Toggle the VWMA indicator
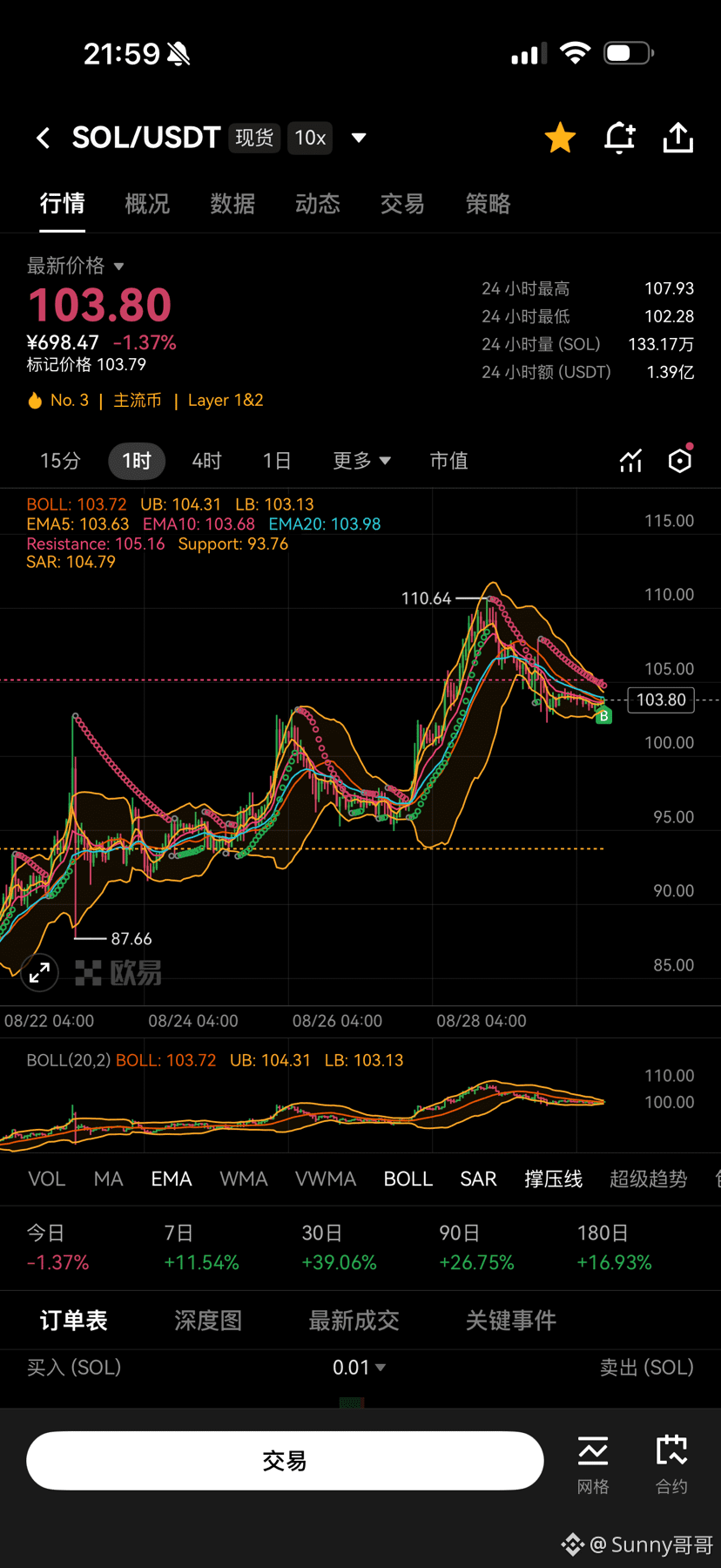This screenshot has width=721, height=1568. point(326,1179)
